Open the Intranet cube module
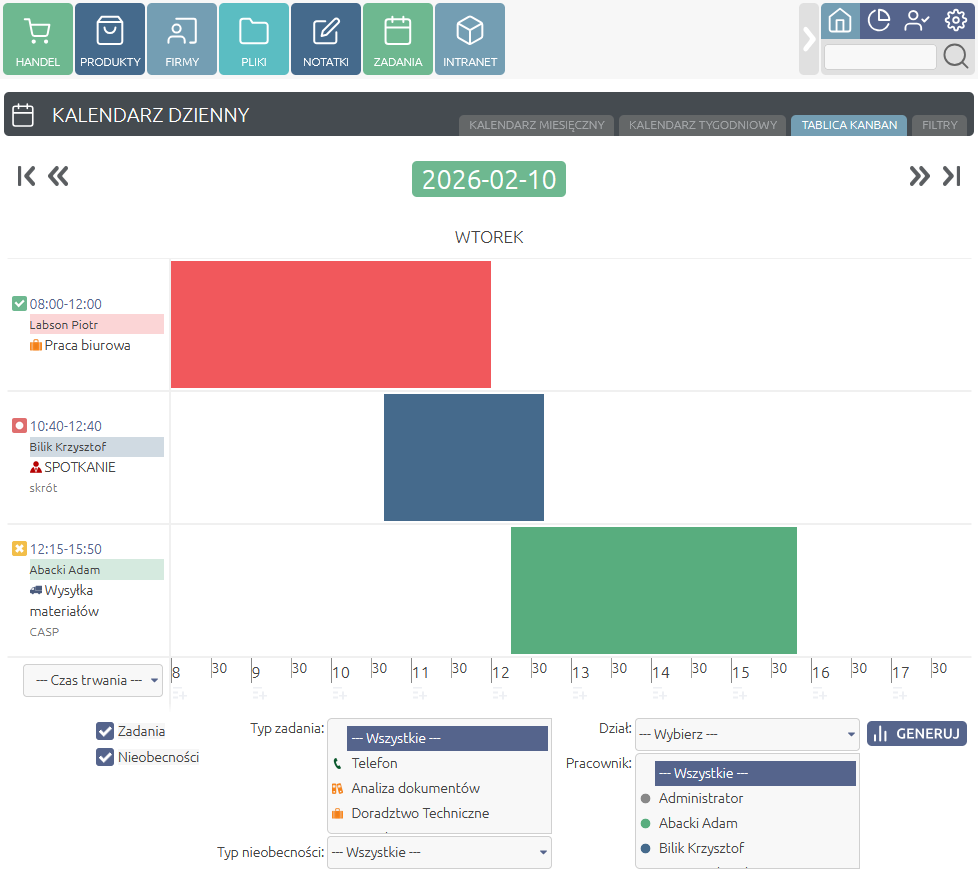The image size is (978, 871). [470, 40]
